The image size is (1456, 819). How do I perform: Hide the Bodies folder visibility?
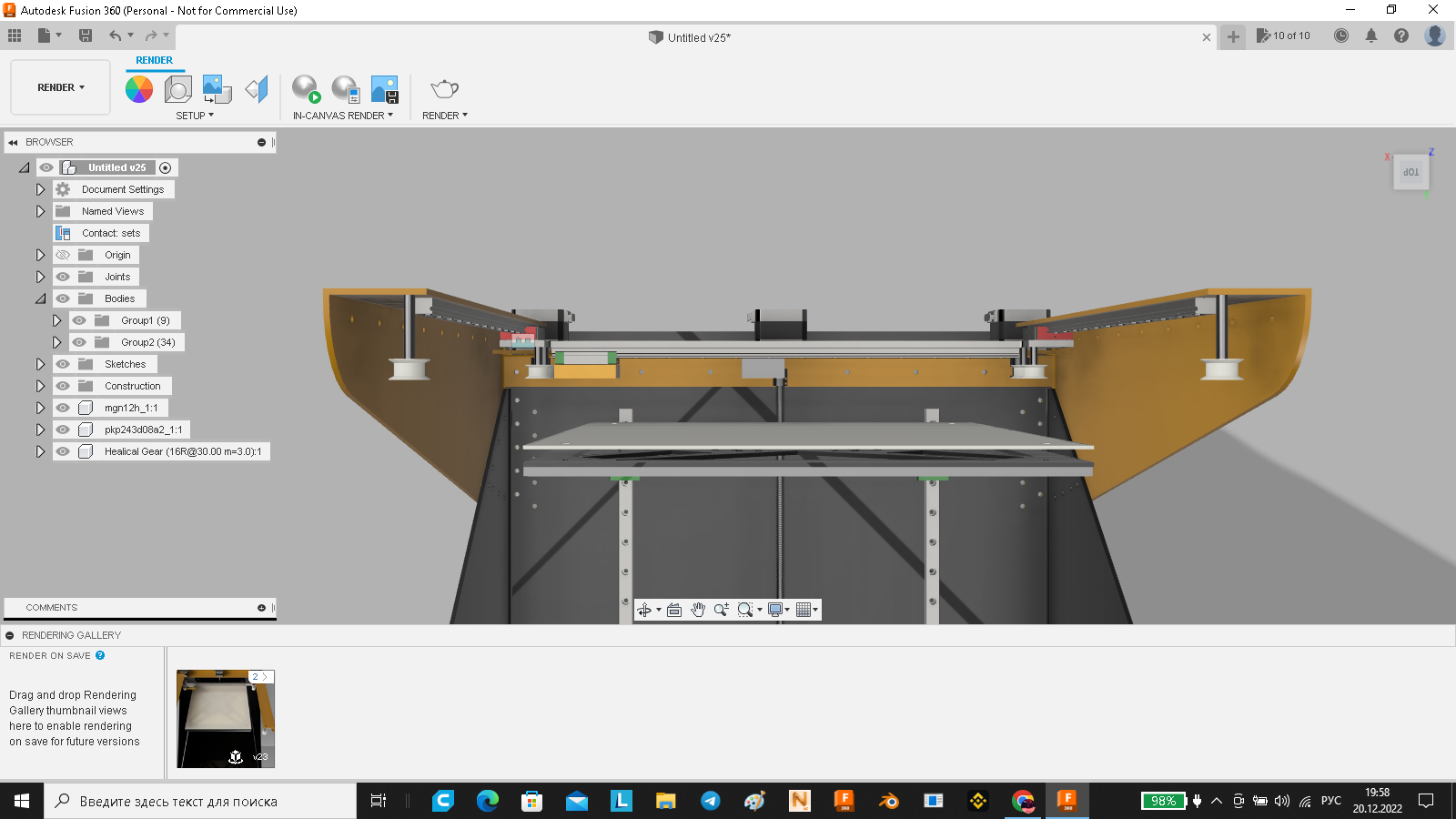[63, 298]
